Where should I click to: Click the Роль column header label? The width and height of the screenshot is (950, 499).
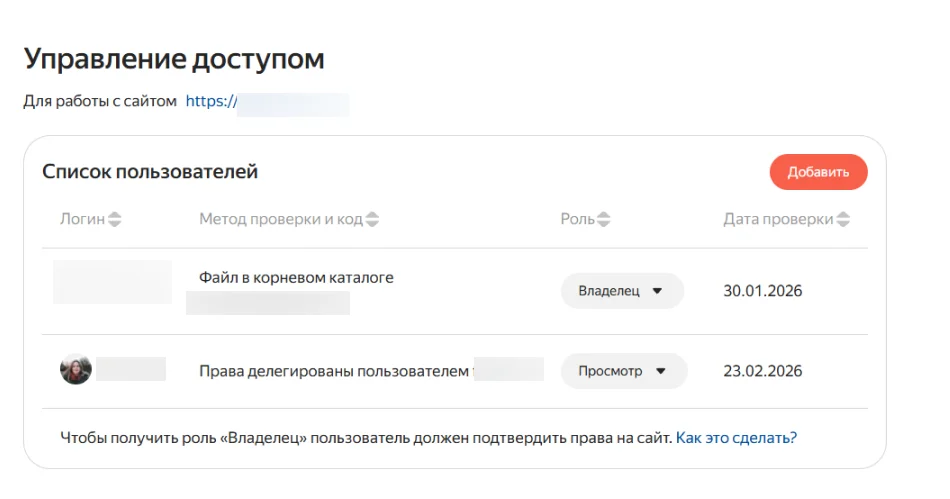point(577,220)
